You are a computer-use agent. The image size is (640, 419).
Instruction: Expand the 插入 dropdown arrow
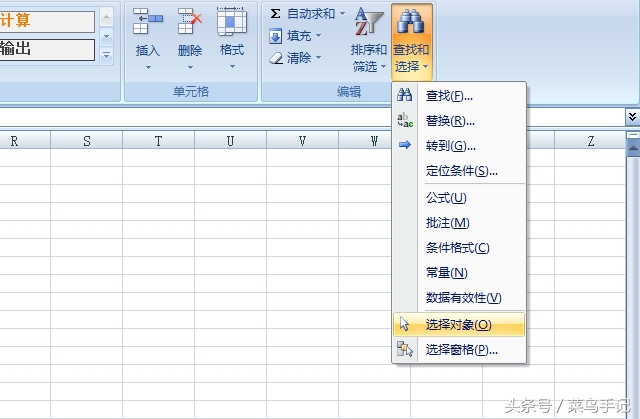tap(148, 67)
